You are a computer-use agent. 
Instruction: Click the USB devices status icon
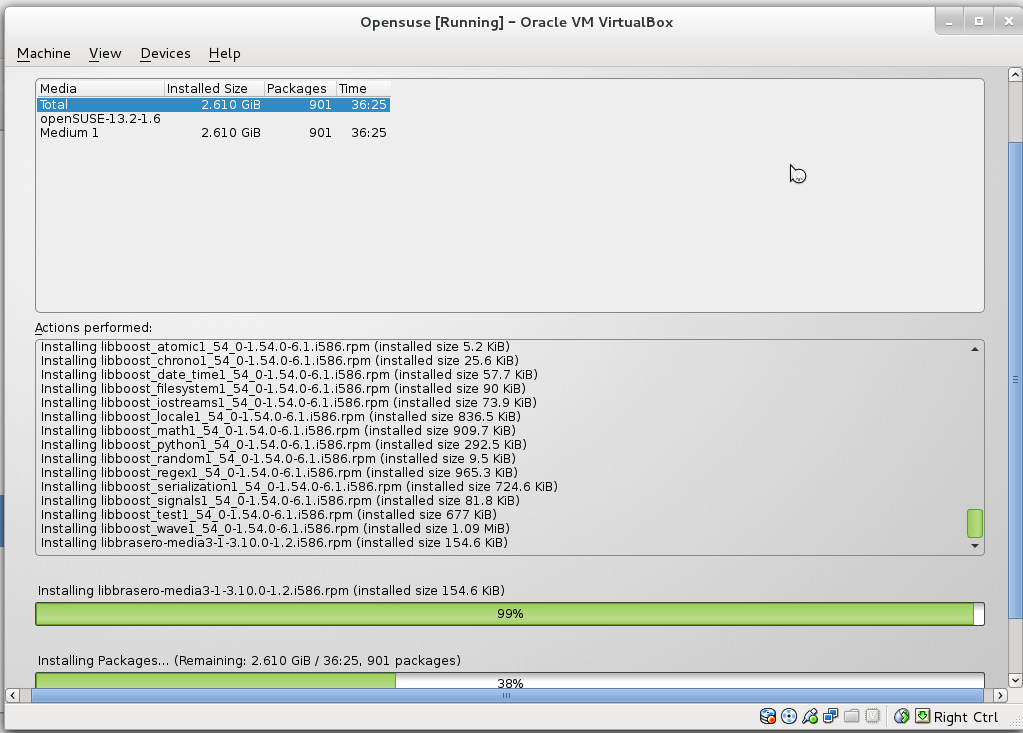pos(810,716)
